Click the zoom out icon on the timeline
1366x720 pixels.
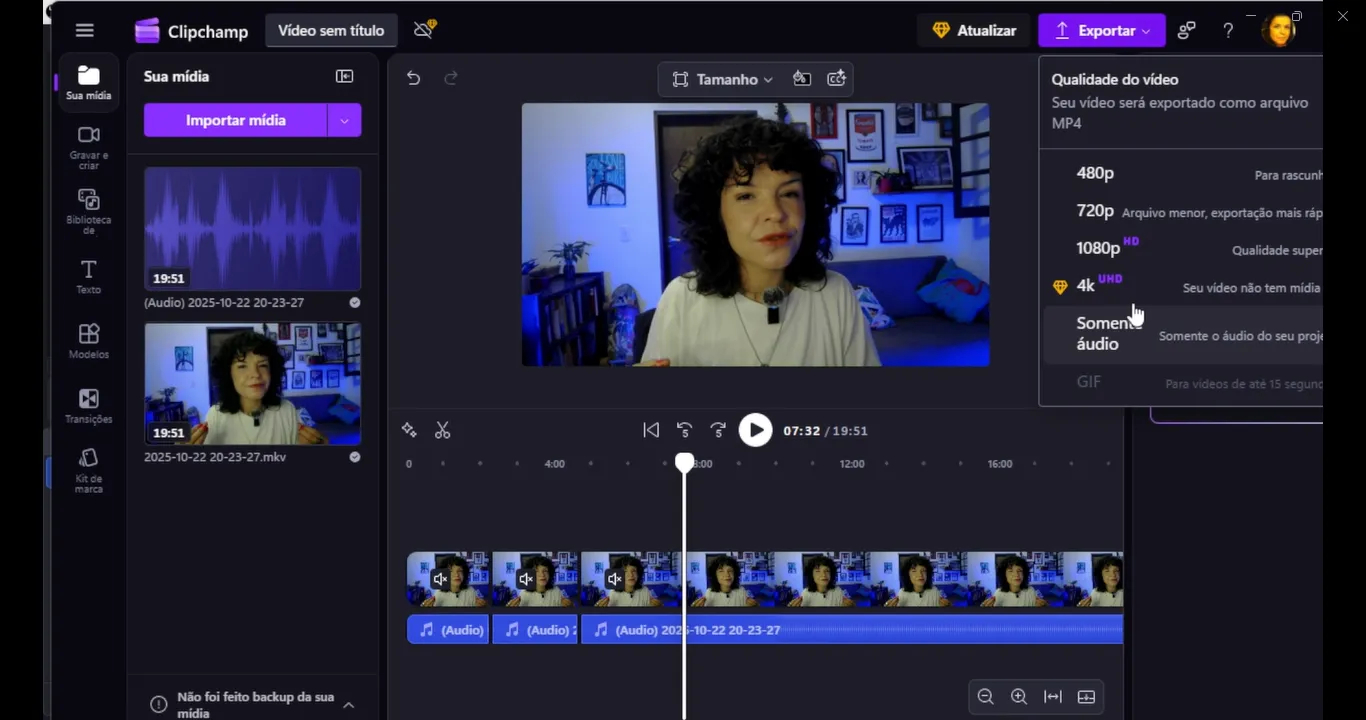coord(985,696)
